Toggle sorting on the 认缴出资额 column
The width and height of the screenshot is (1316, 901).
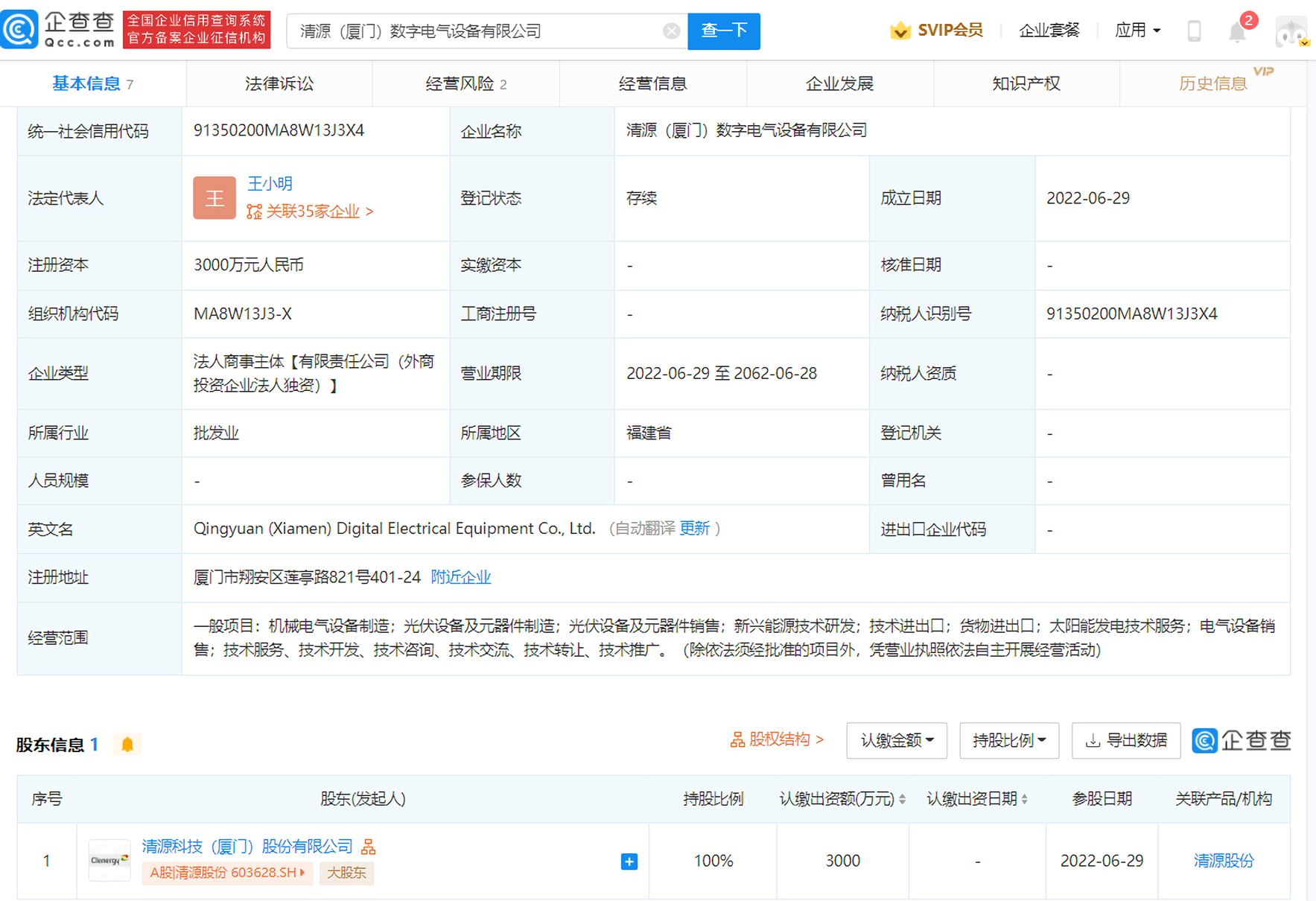pyautogui.click(x=903, y=798)
